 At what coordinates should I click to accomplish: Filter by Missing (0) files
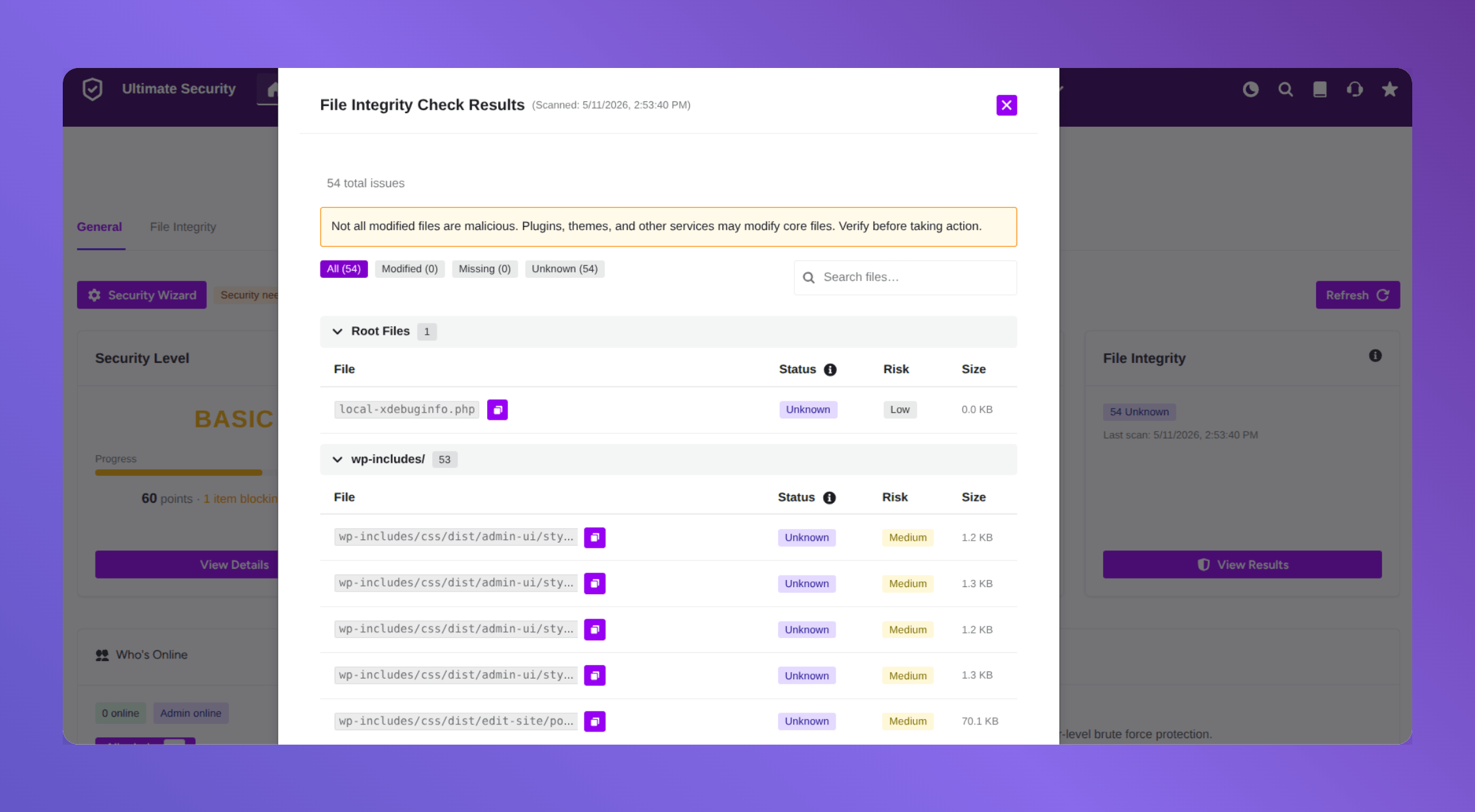click(484, 269)
